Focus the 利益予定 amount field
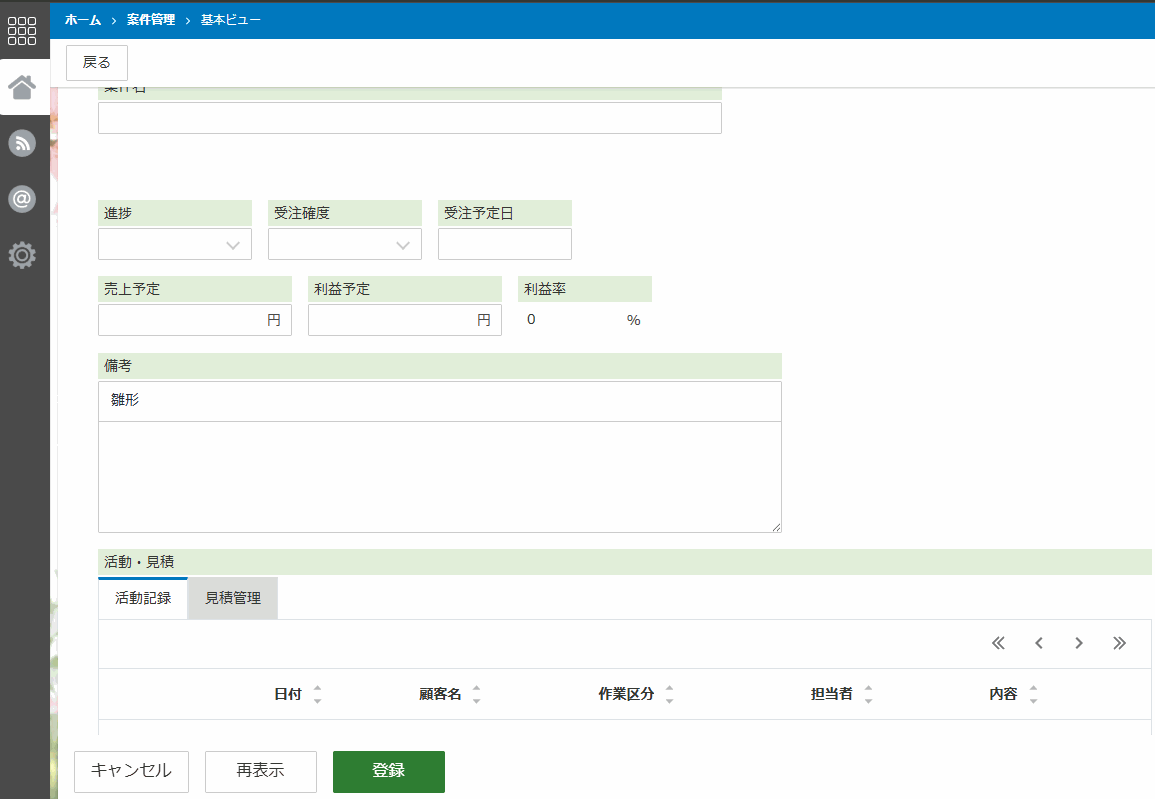 [404, 320]
